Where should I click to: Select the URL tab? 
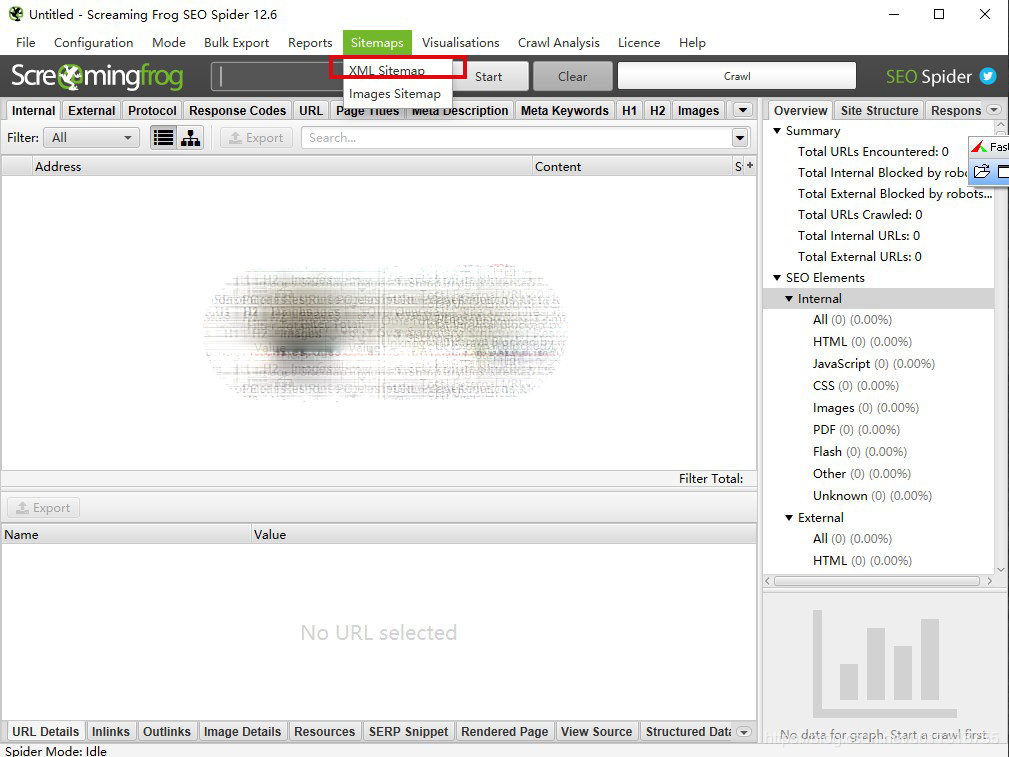pyautogui.click(x=311, y=111)
